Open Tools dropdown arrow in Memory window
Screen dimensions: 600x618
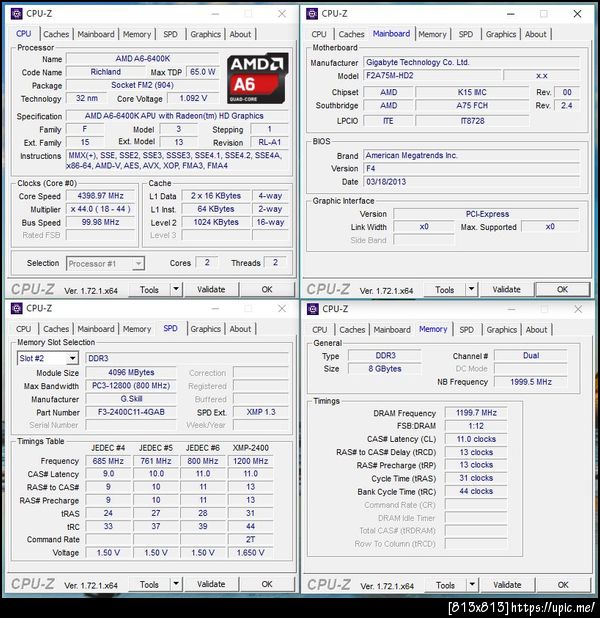point(472,584)
